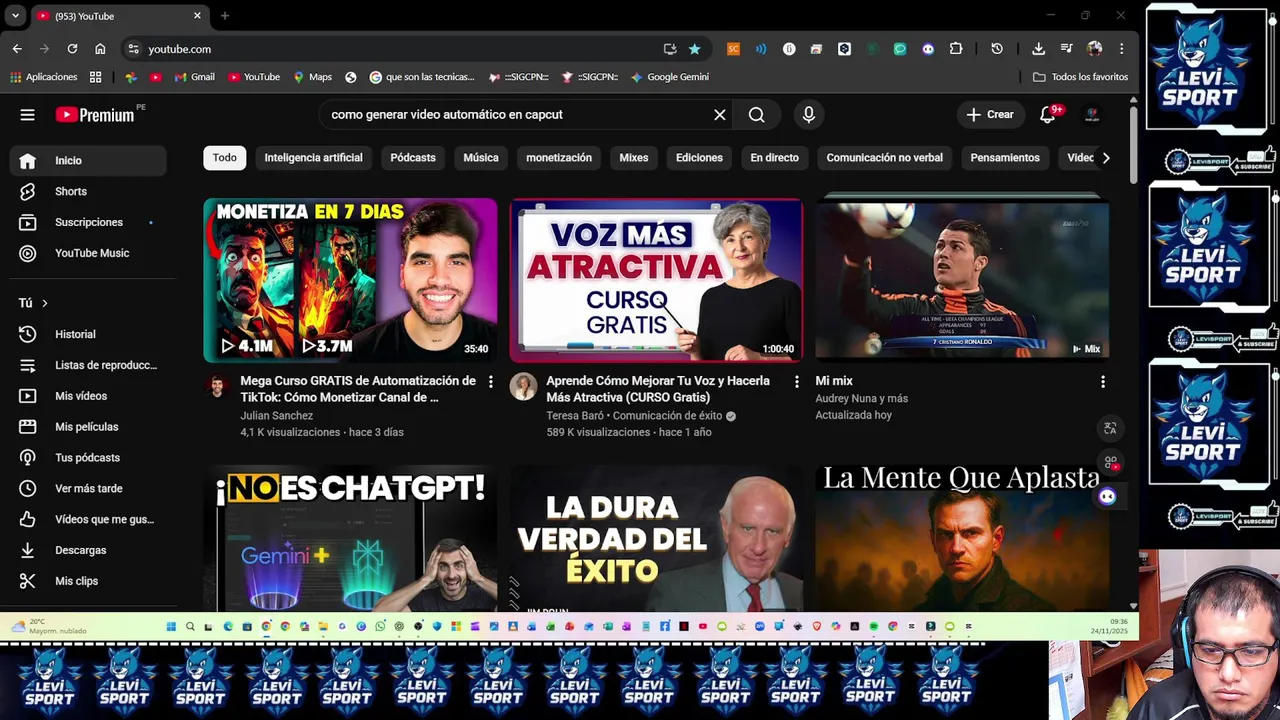The height and width of the screenshot is (720, 1280).
Task: Open the Voz más atractiva thumbnail
Action: click(x=656, y=280)
